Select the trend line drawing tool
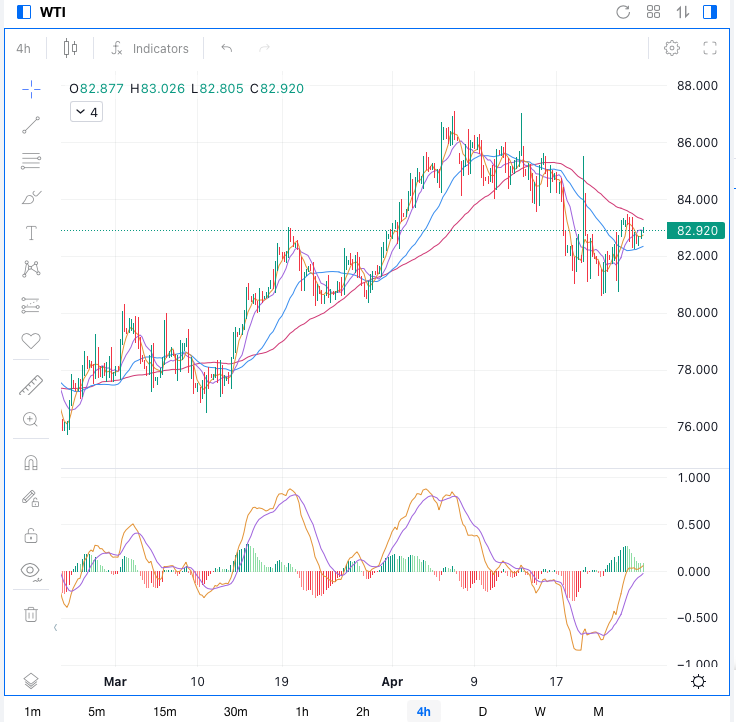Viewport: 736px width, 722px height. tap(31, 125)
